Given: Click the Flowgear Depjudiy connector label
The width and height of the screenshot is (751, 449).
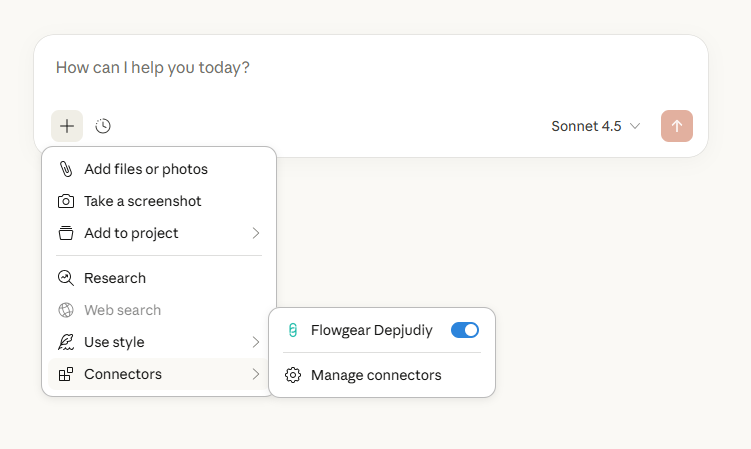Looking at the screenshot, I should tap(372, 330).
